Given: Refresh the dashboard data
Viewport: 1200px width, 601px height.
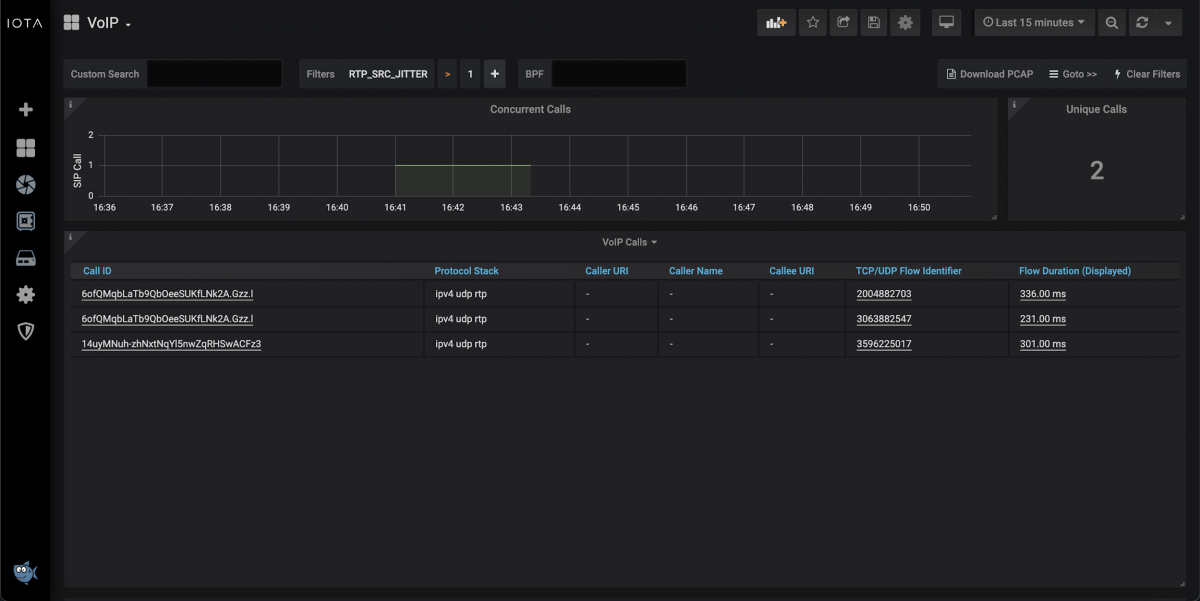Looking at the screenshot, I should coord(1142,22).
